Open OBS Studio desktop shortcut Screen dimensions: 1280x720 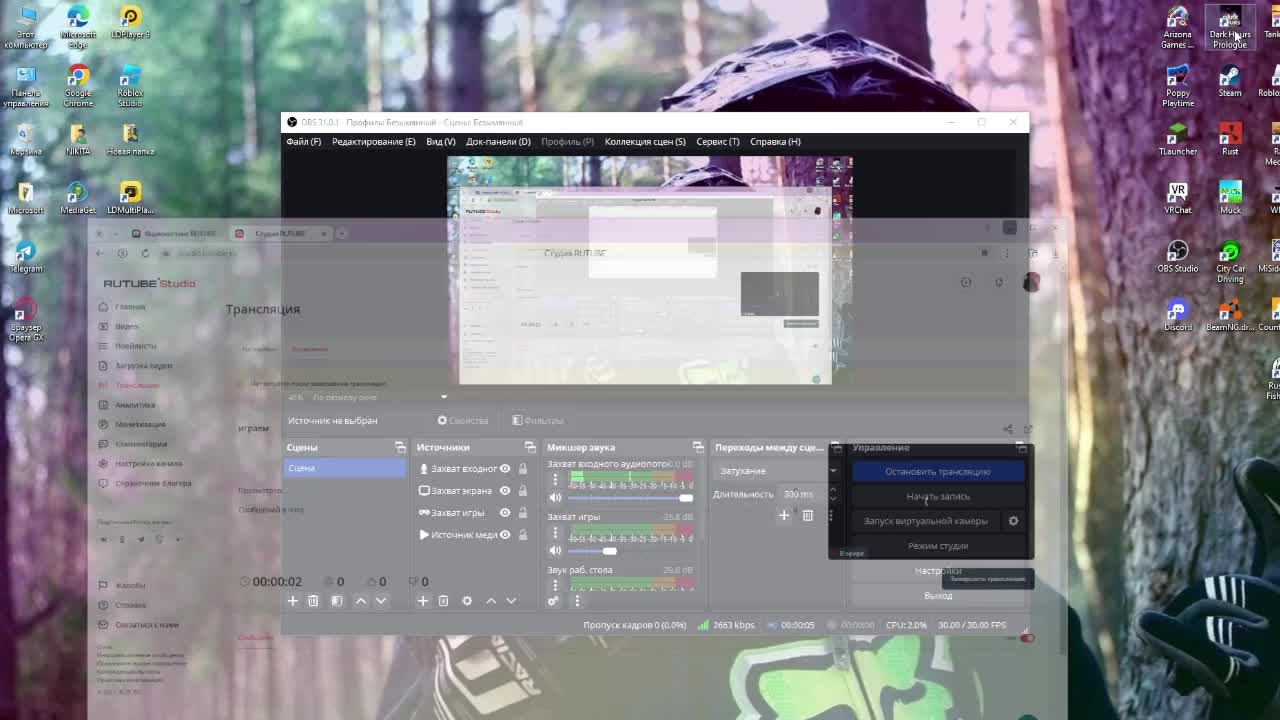pyautogui.click(x=1178, y=254)
